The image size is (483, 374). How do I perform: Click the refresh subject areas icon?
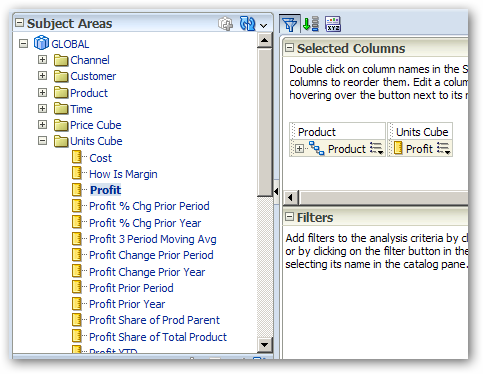pyautogui.click(x=247, y=24)
